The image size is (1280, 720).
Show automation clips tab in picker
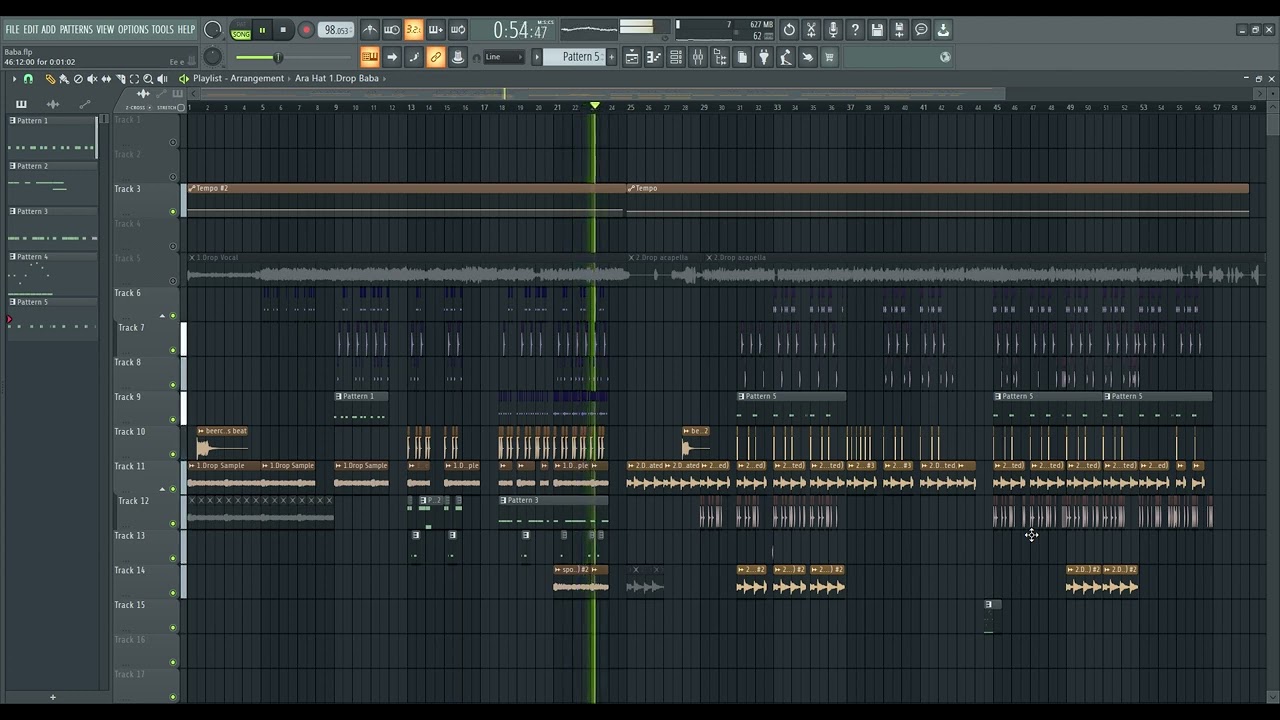tap(85, 104)
